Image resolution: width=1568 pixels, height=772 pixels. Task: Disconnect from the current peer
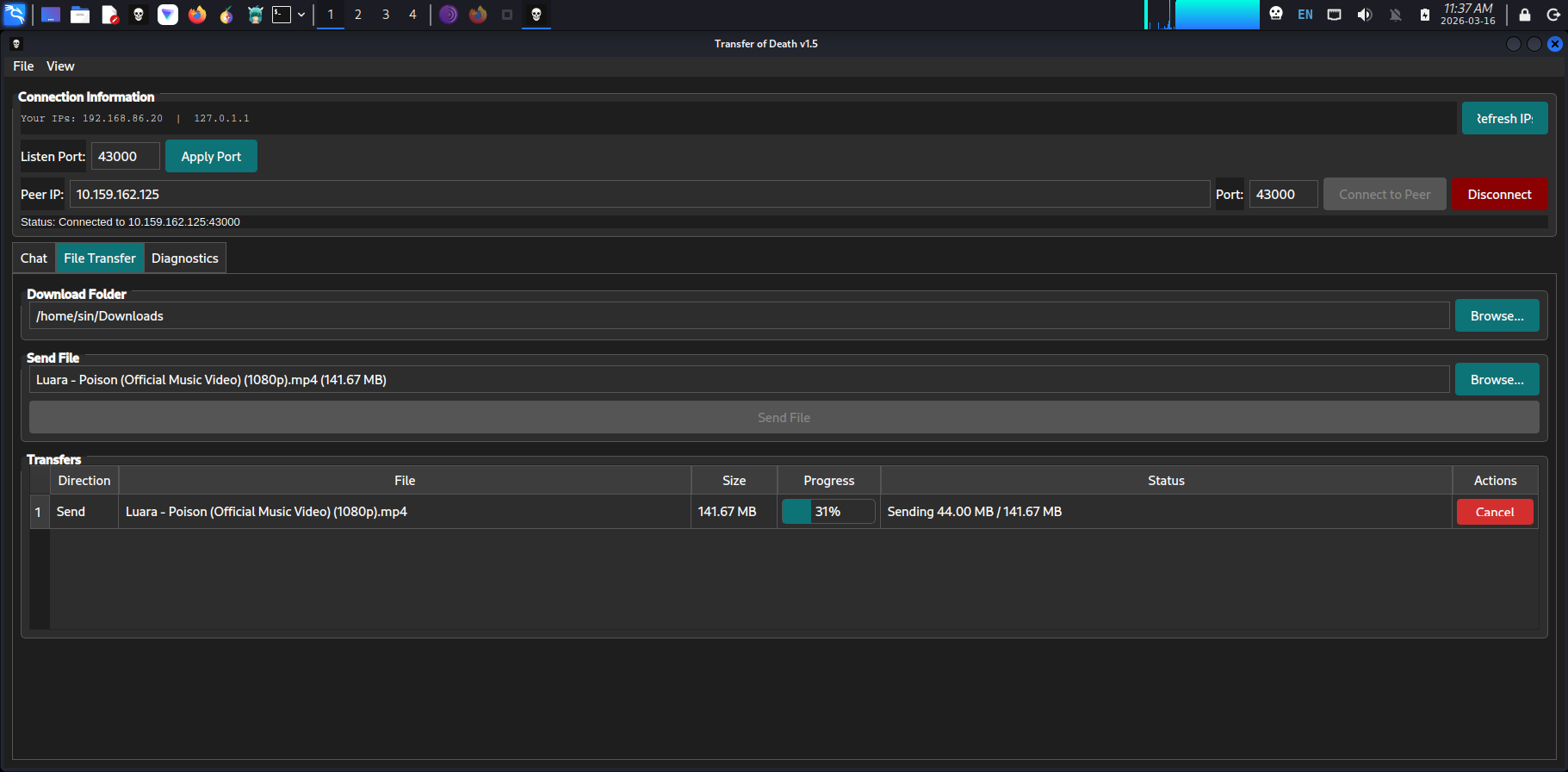tap(1499, 194)
